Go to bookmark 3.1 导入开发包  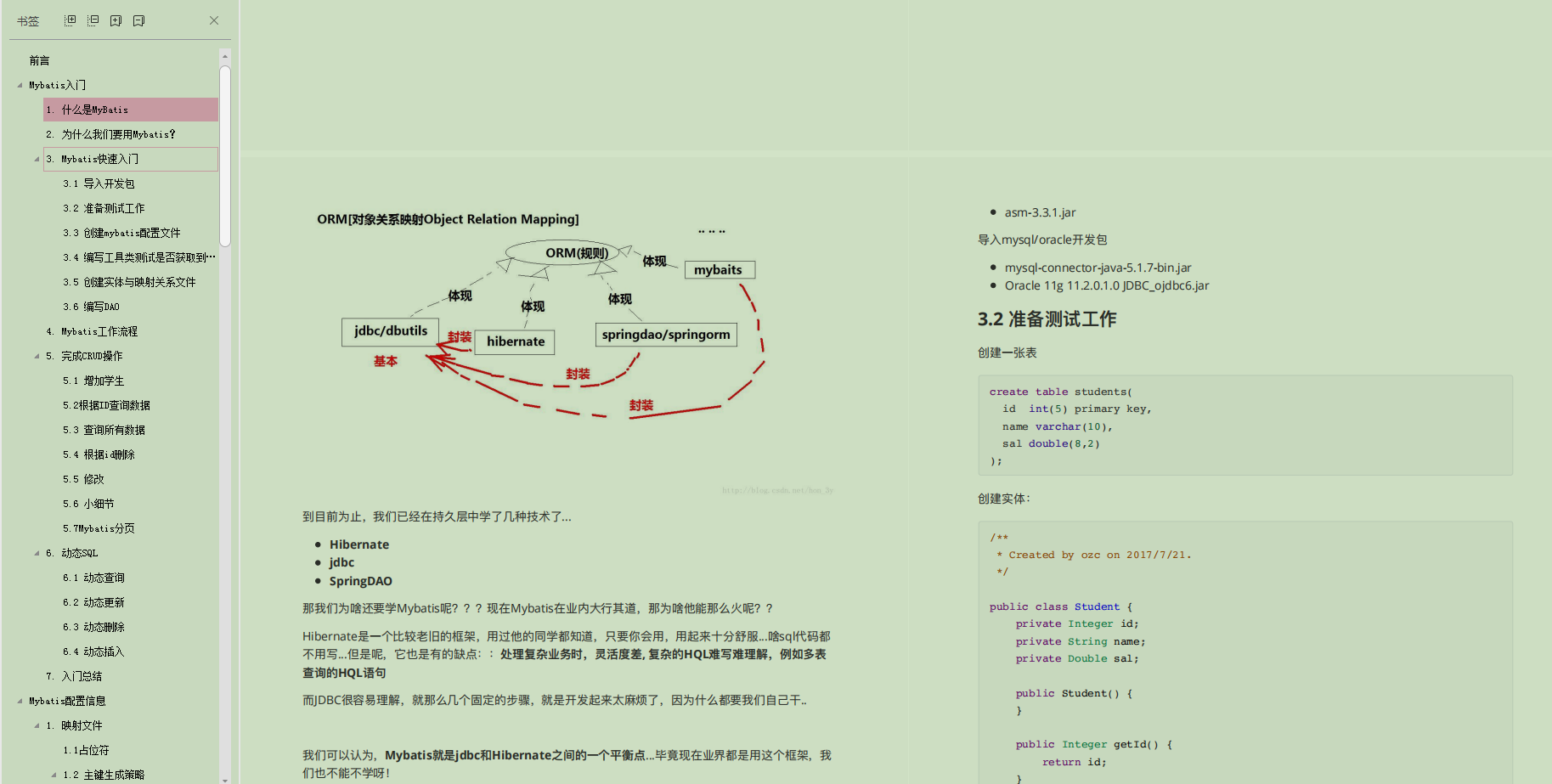(x=99, y=183)
